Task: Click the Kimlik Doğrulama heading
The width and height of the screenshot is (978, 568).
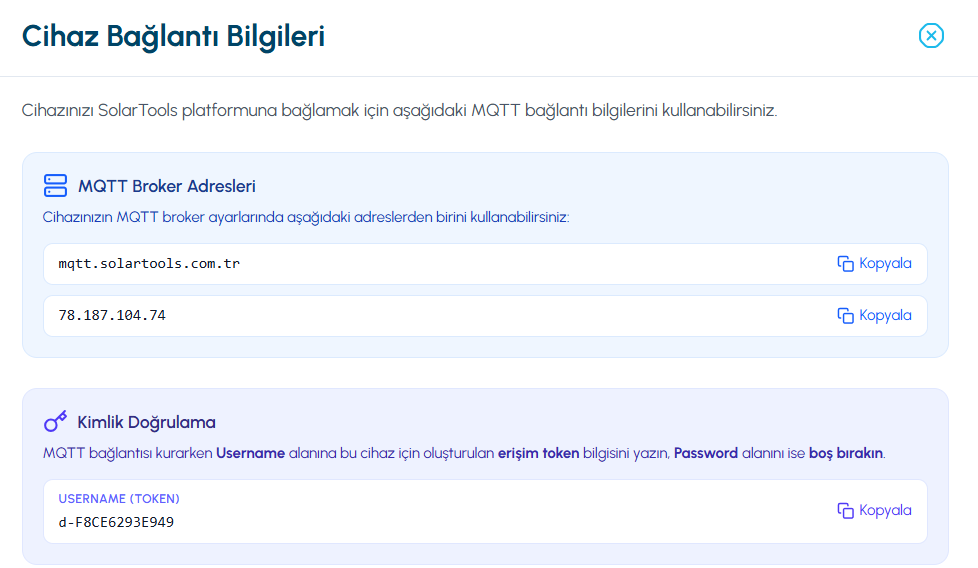Action: pyautogui.click(x=146, y=422)
